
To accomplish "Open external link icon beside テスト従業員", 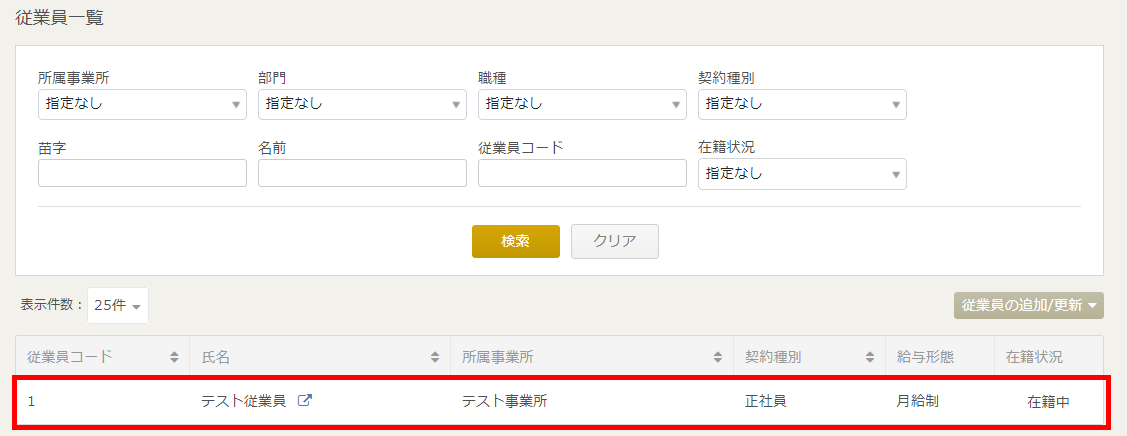I will [305, 401].
